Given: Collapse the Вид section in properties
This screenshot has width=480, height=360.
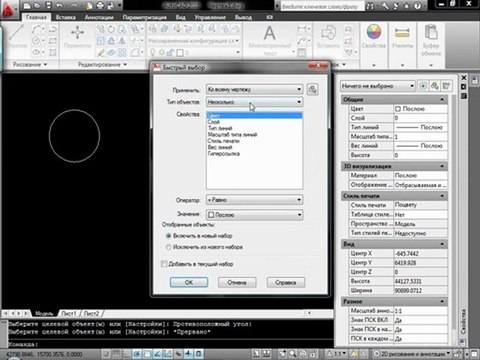Looking at the screenshot, I should (442, 244).
